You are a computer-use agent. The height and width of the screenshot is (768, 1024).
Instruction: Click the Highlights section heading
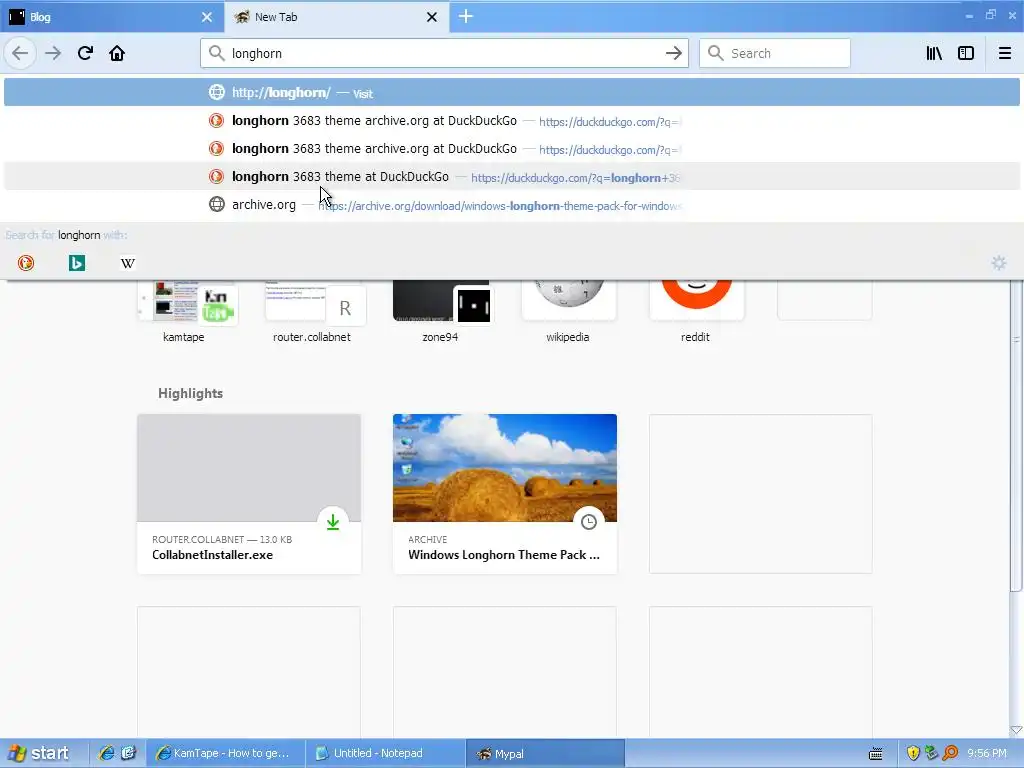pyautogui.click(x=190, y=393)
